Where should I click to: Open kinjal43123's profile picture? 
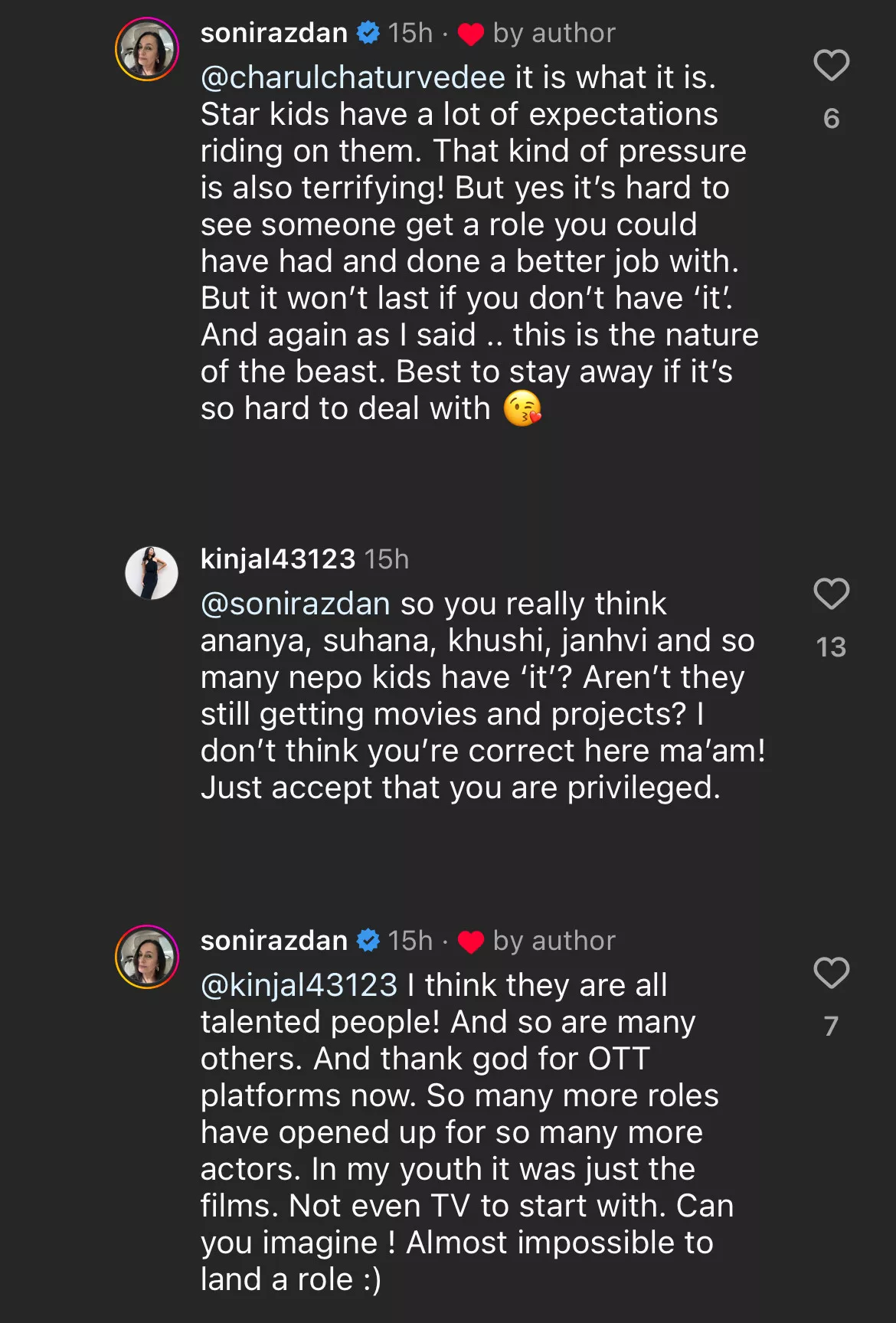[x=152, y=573]
